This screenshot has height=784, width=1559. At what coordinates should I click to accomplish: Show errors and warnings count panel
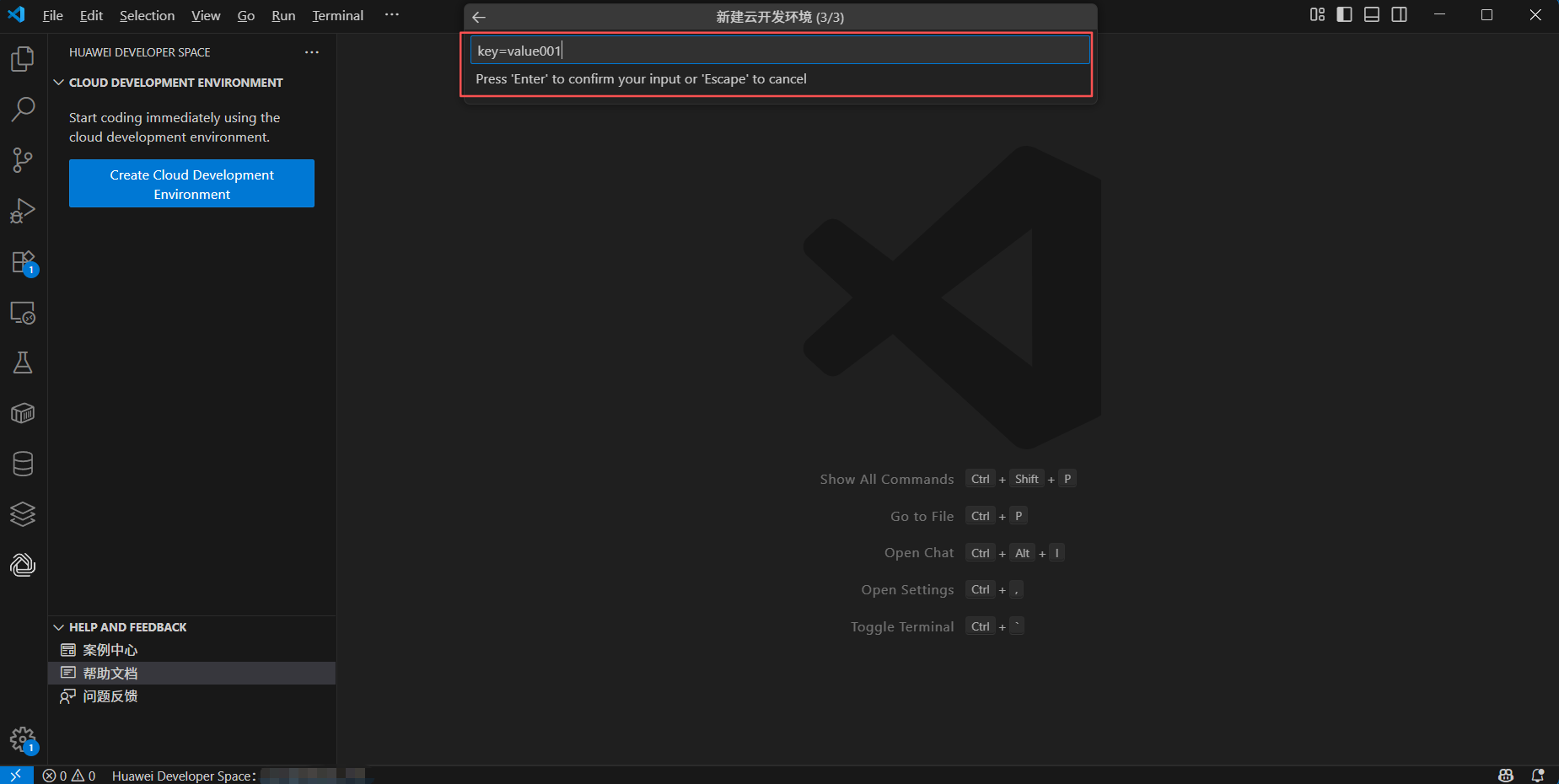[69, 776]
